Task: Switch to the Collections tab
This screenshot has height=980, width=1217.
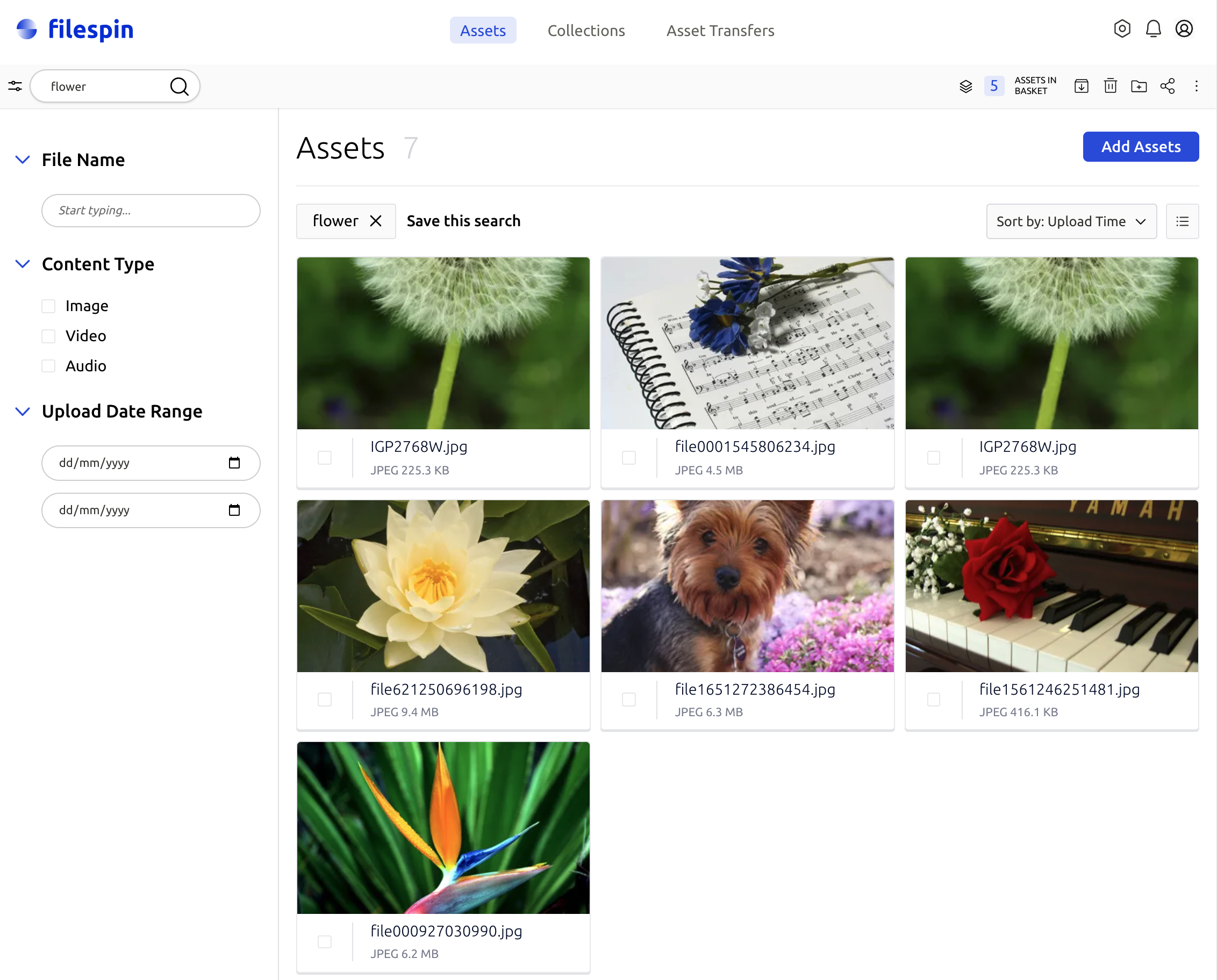Action: coord(586,31)
